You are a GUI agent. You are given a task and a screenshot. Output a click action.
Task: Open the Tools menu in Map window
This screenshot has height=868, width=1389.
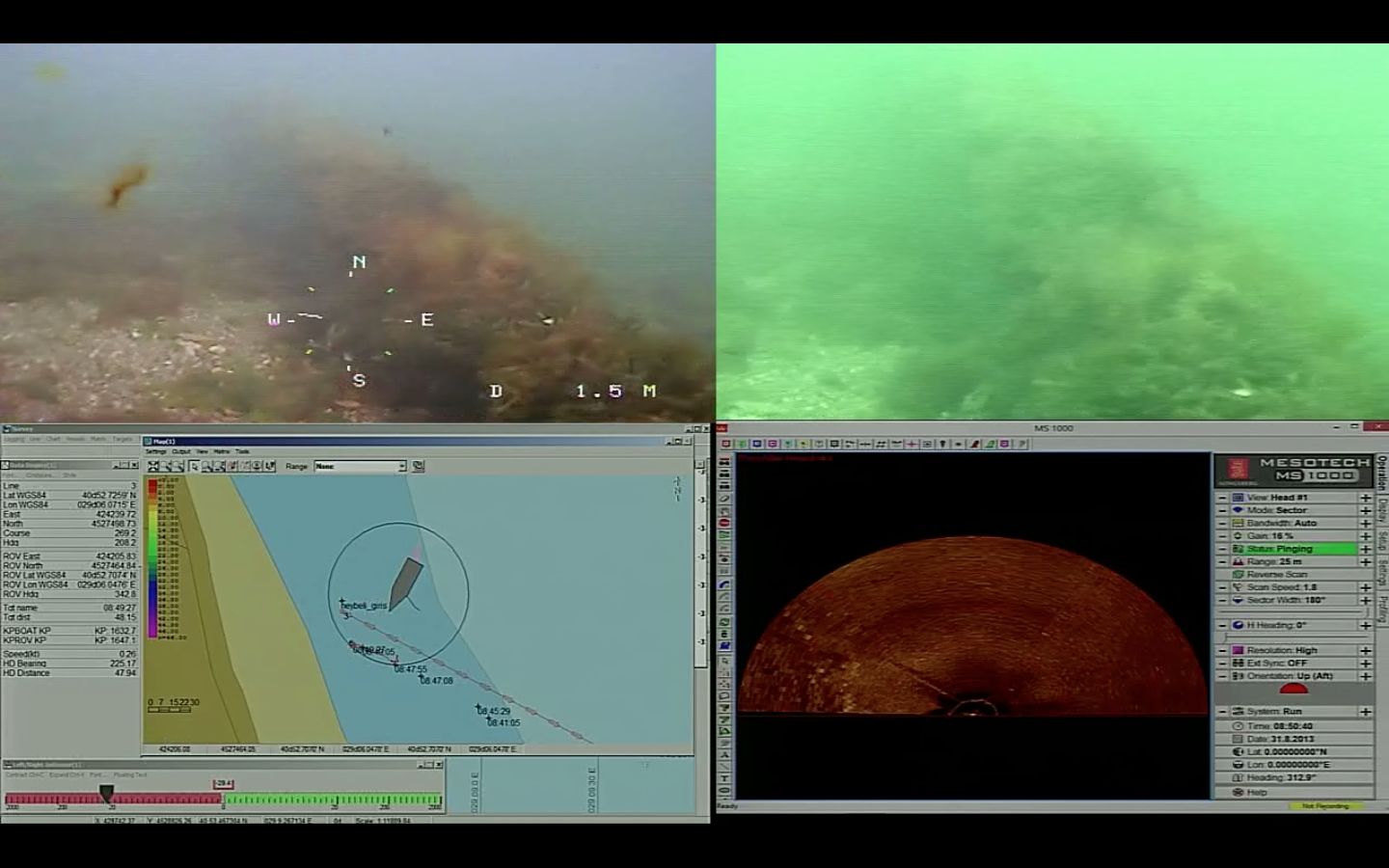pos(242,451)
